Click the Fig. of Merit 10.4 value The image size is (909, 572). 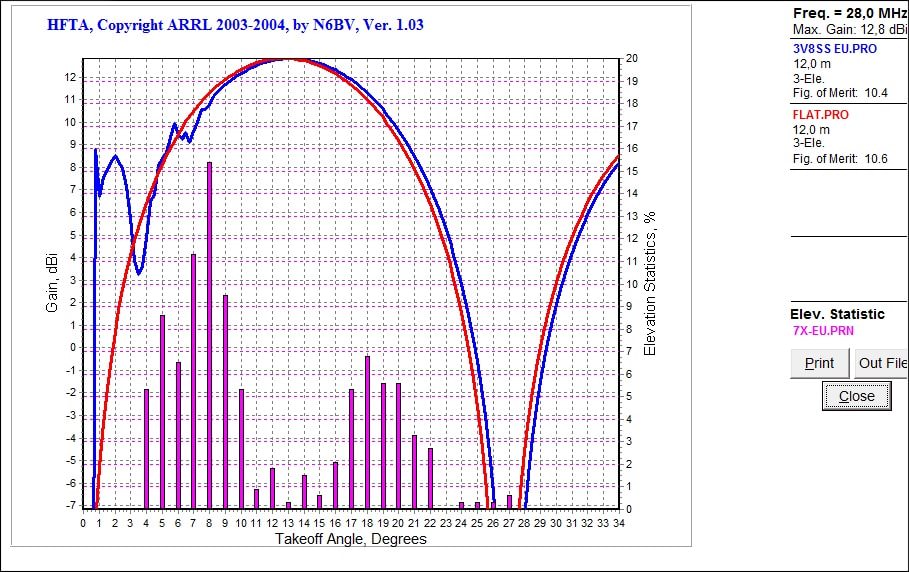point(840,93)
